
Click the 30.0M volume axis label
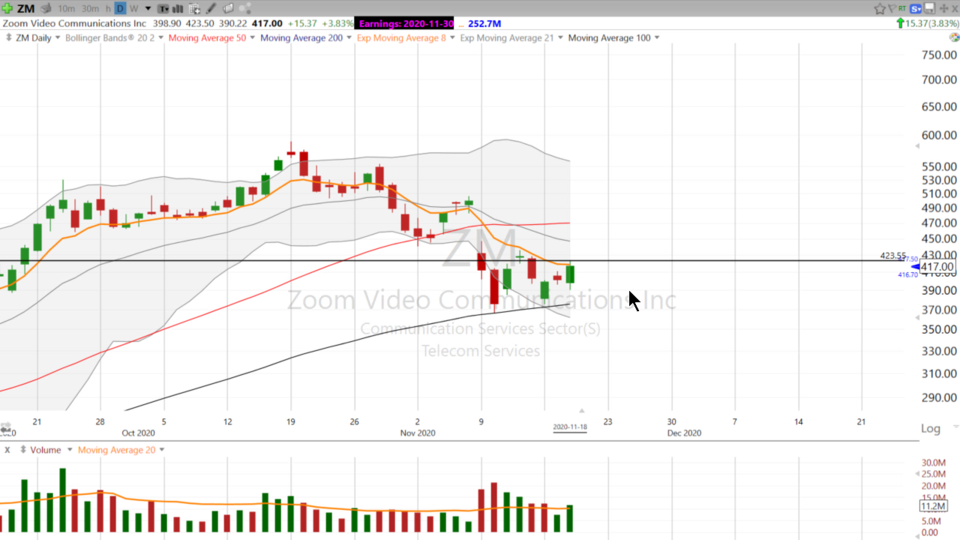coord(933,463)
